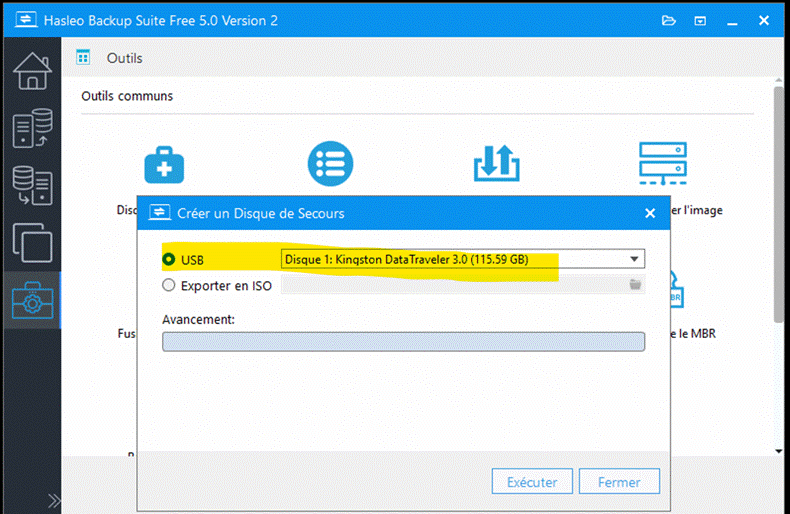Click the Fermer button
The width and height of the screenshot is (790, 514).
tap(619, 482)
